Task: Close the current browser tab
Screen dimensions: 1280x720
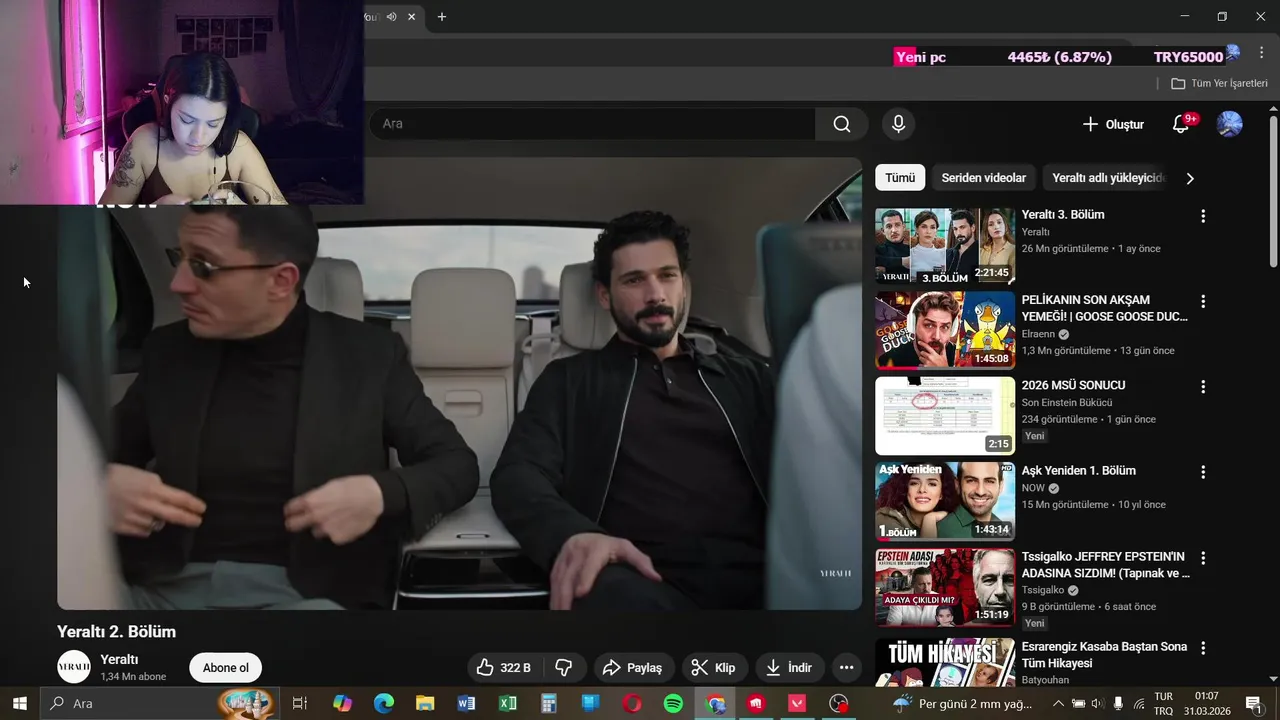Action: click(x=411, y=17)
